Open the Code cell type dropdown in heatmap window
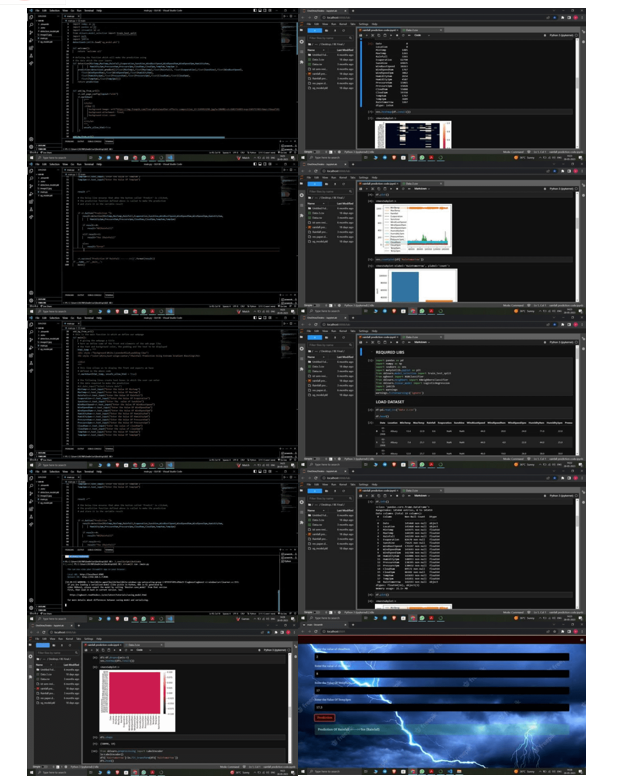The image size is (620, 779). click(x=144, y=650)
